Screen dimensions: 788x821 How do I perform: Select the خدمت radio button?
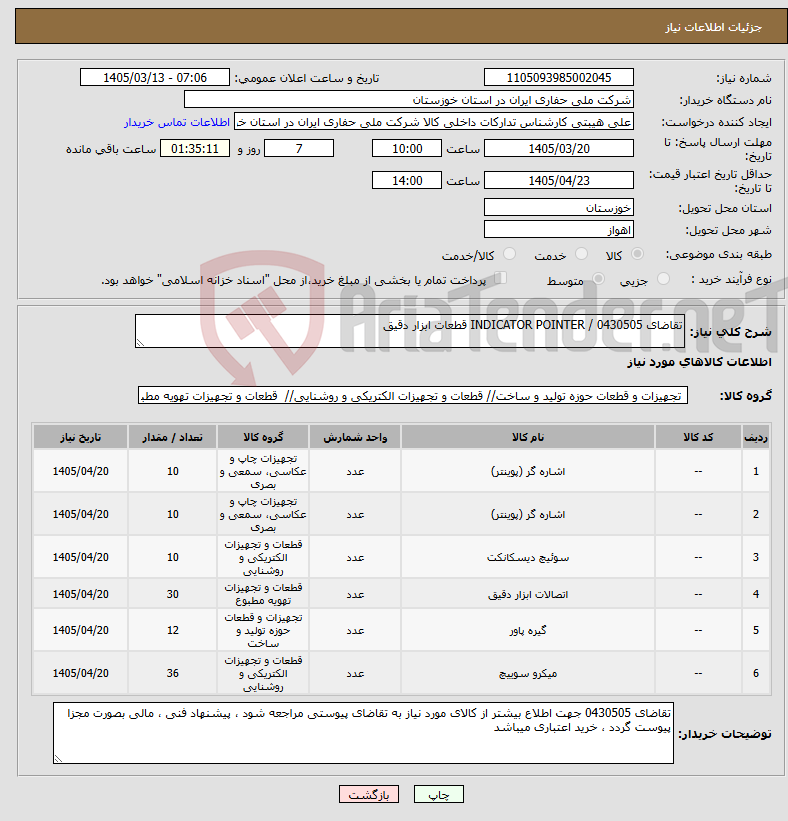click(x=581, y=254)
